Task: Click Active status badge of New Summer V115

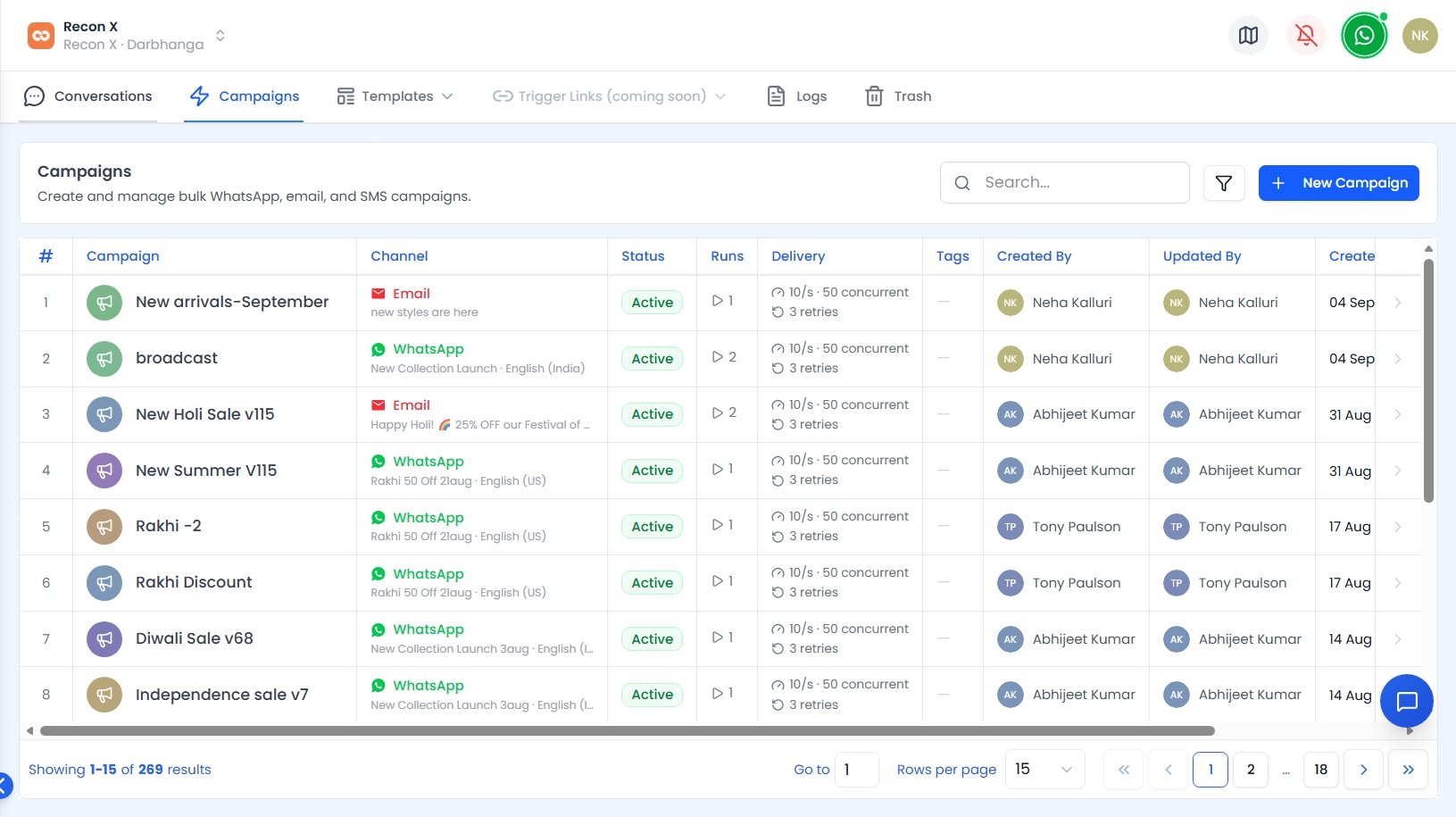Action: pos(653,471)
